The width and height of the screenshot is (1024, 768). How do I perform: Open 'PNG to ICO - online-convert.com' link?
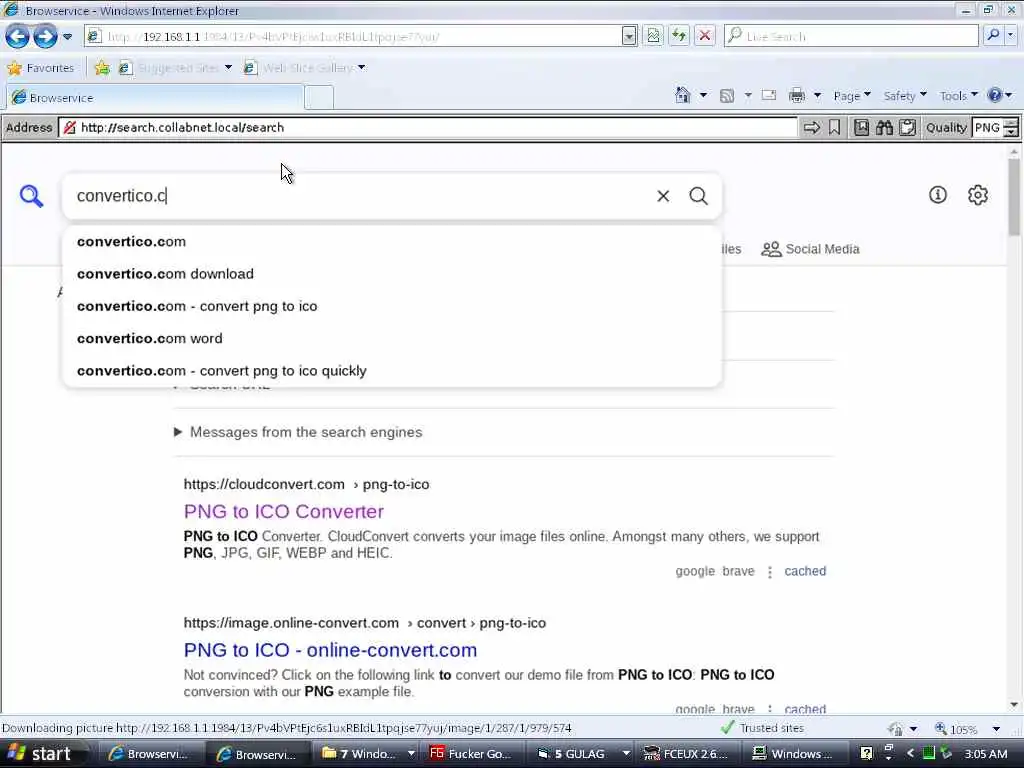330,650
